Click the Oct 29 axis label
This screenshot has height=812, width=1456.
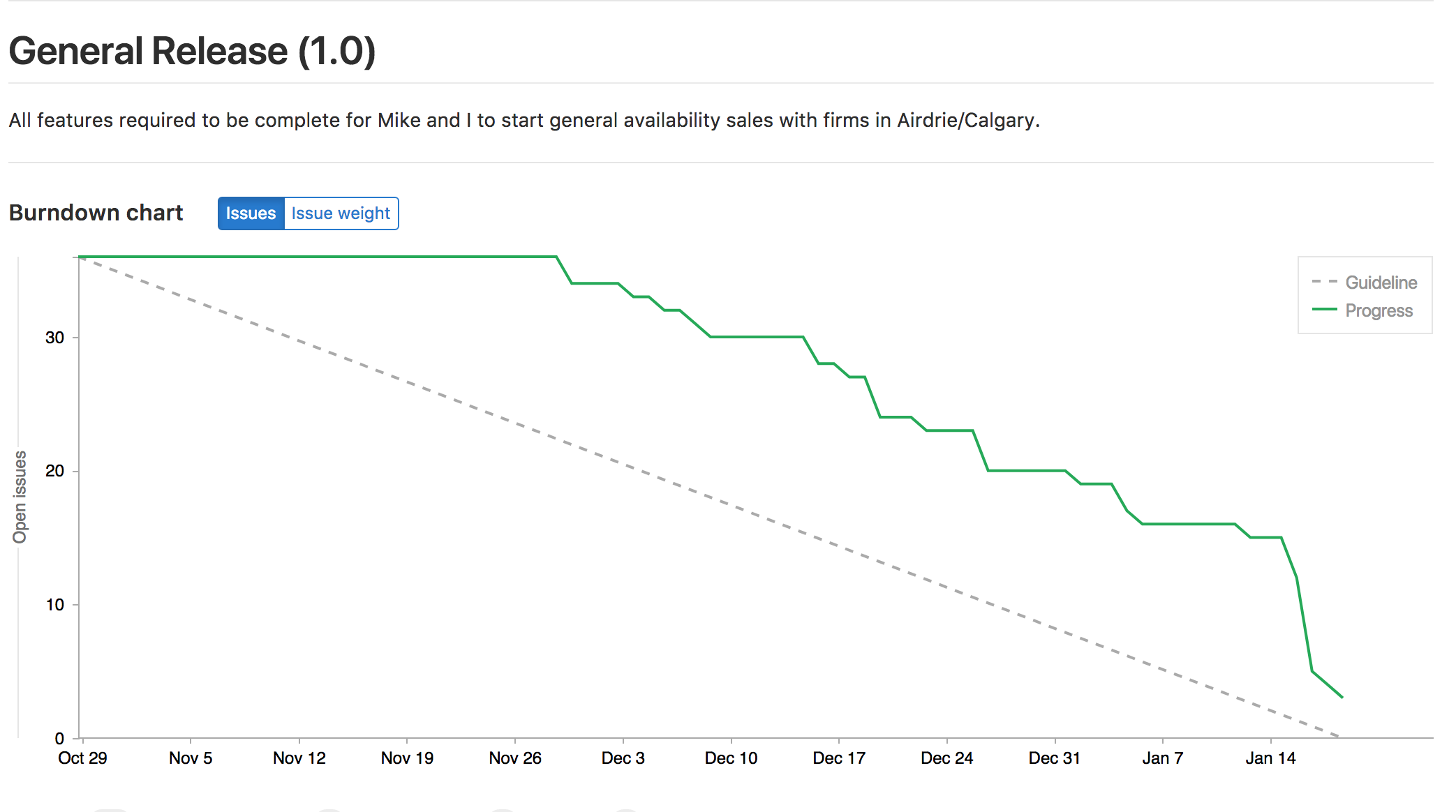(82, 758)
